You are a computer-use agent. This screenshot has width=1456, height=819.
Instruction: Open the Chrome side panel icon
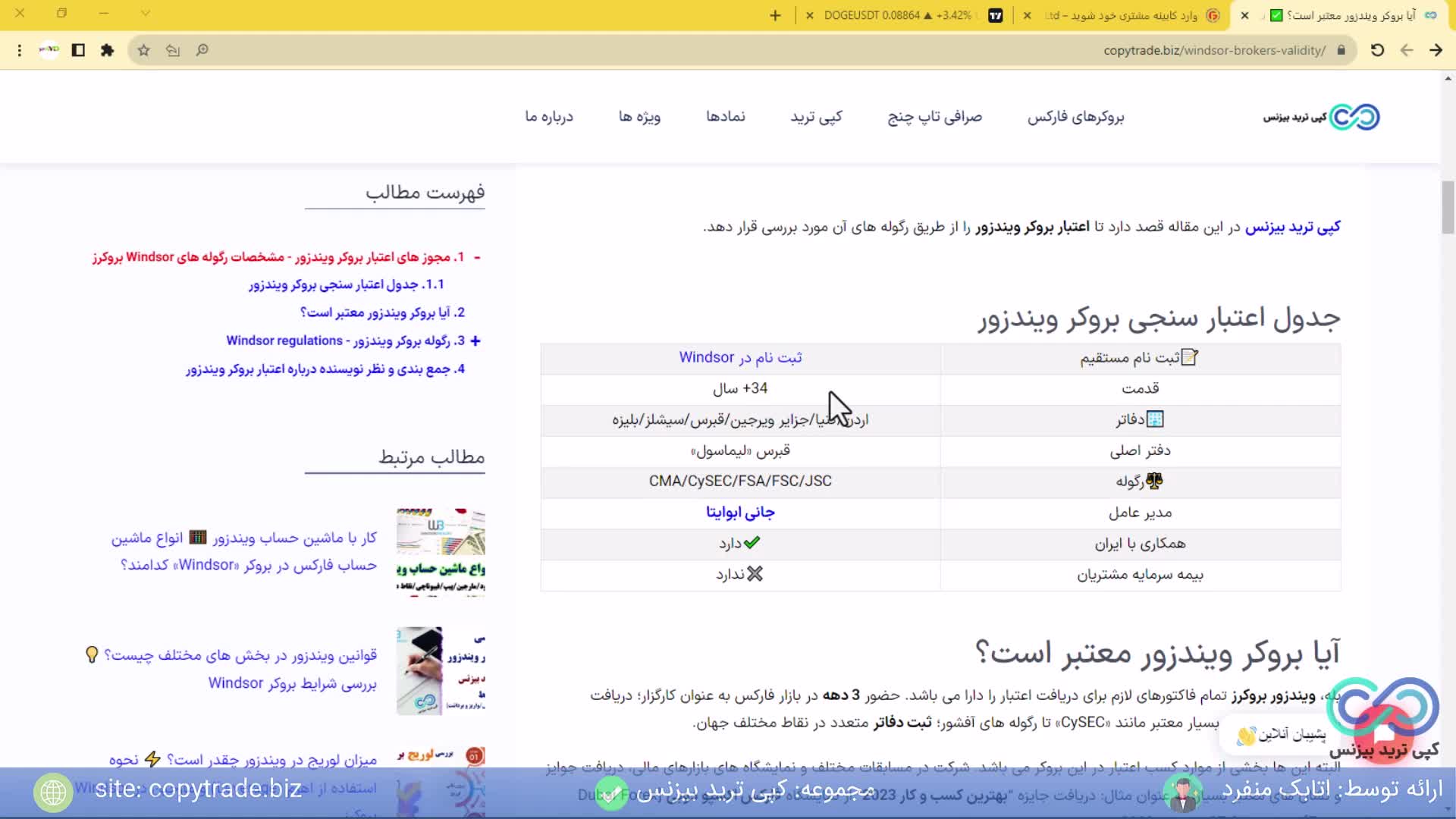pyautogui.click(x=78, y=50)
